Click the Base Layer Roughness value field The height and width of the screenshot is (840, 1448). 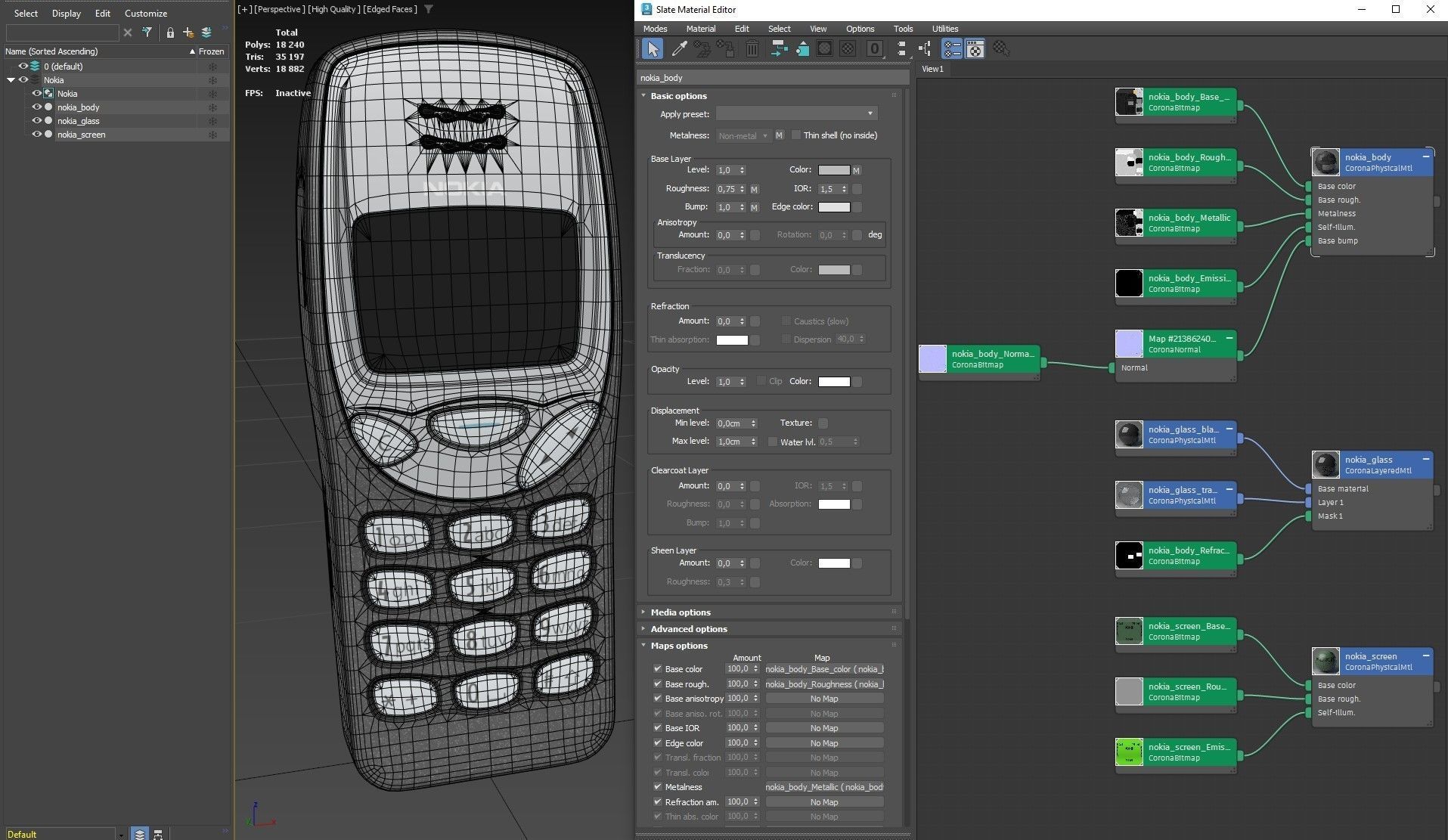coord(727,189)
